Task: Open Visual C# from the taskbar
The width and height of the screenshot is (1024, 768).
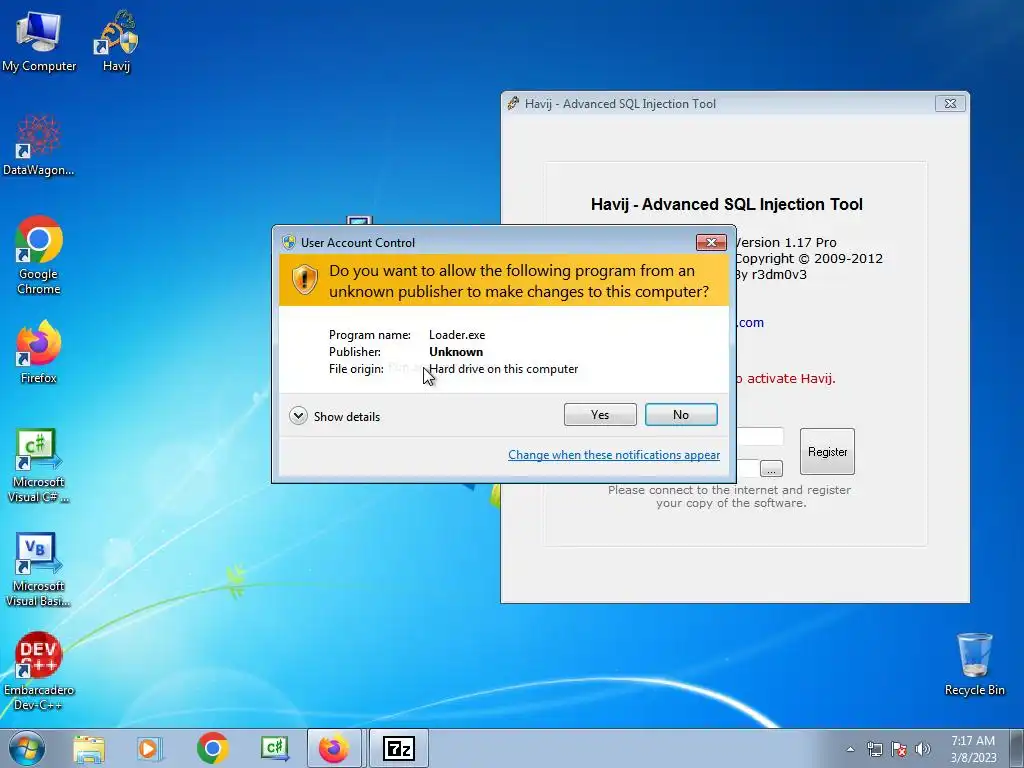Action: click(x=274, y=748)
